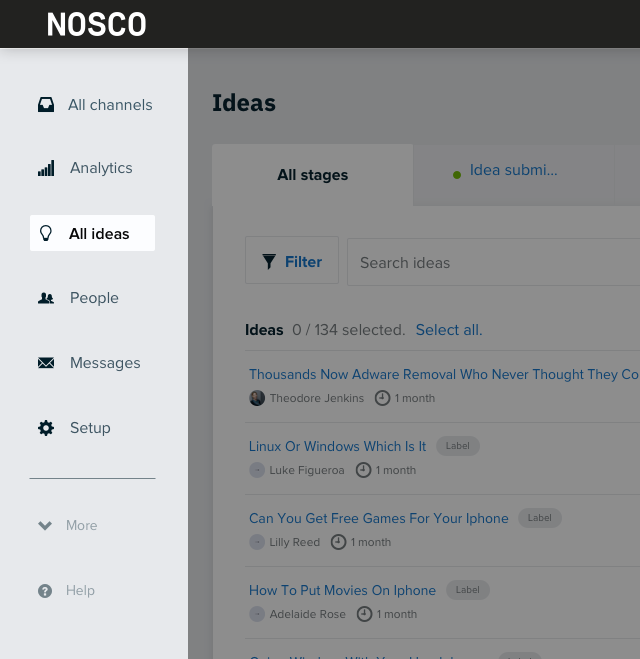Click author name Adelaide Rose
This screenshot has height=659, width=640.
[308, 614]
